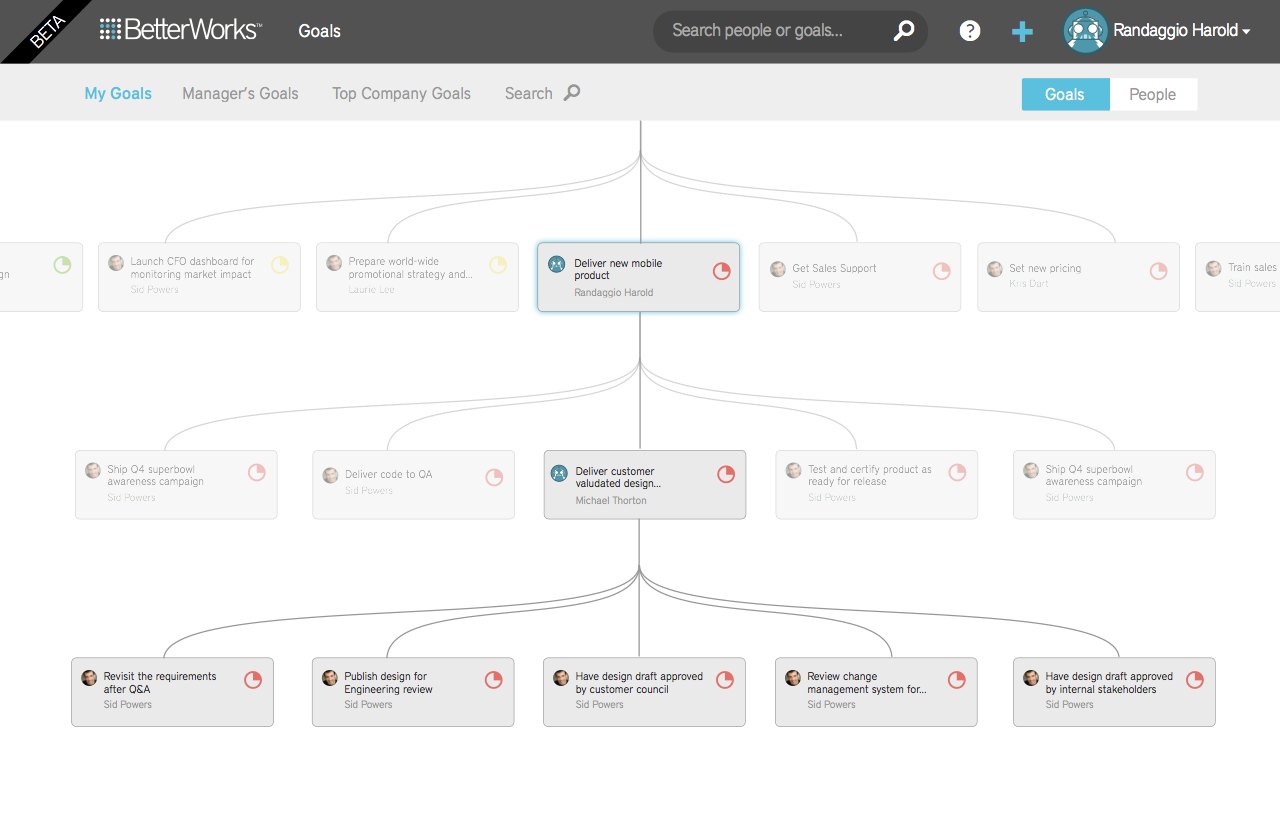Switch to My Goals tab

click(118, 93)
